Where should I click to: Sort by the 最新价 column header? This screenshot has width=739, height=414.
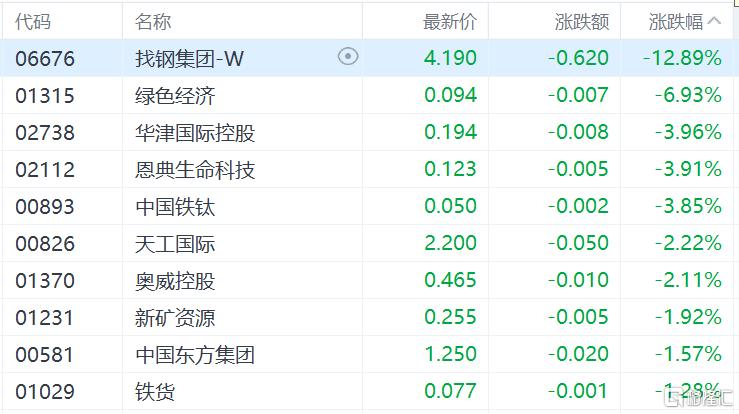tap(450, 22)
